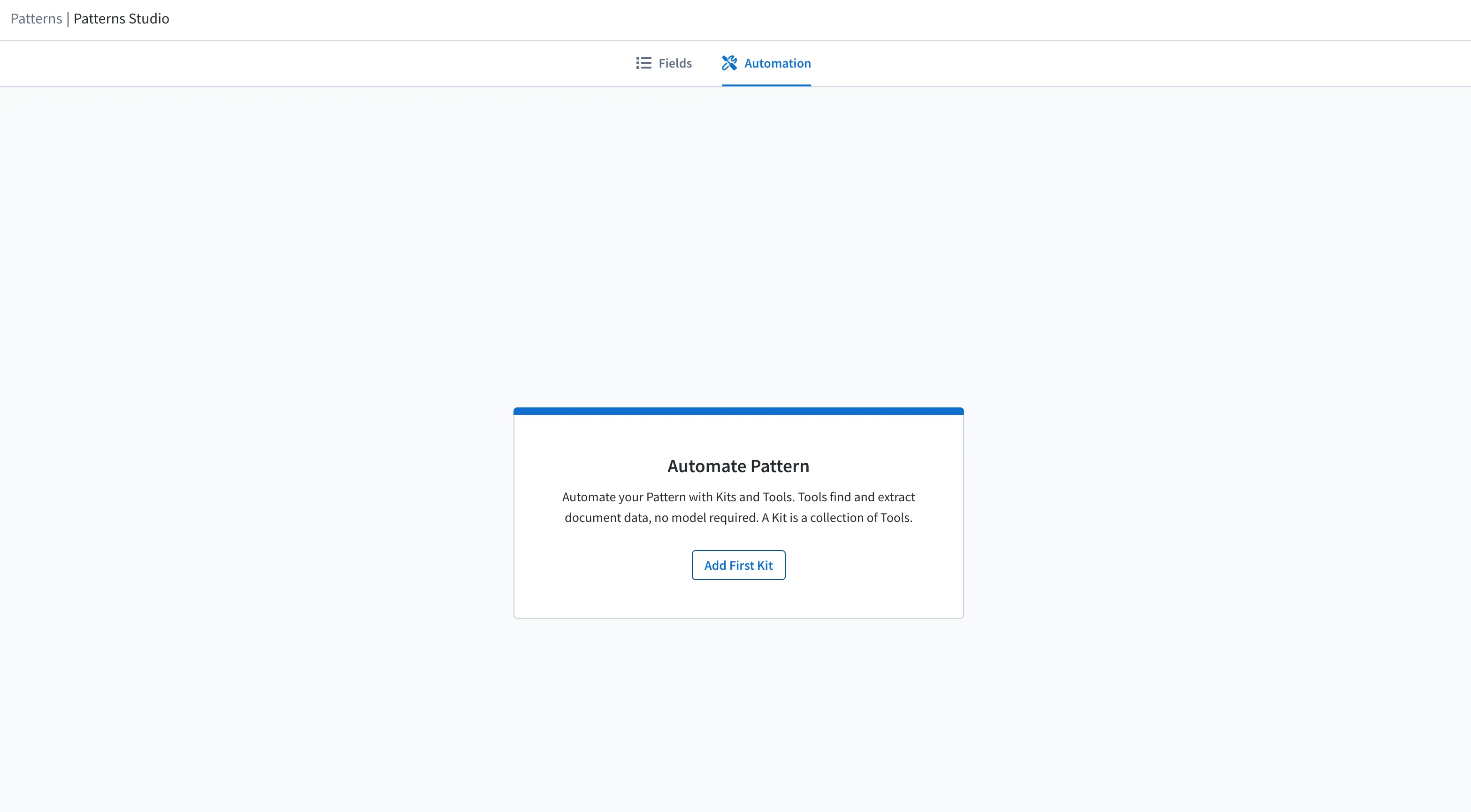Switch to the Fields tab

click(x=664, y=63)
